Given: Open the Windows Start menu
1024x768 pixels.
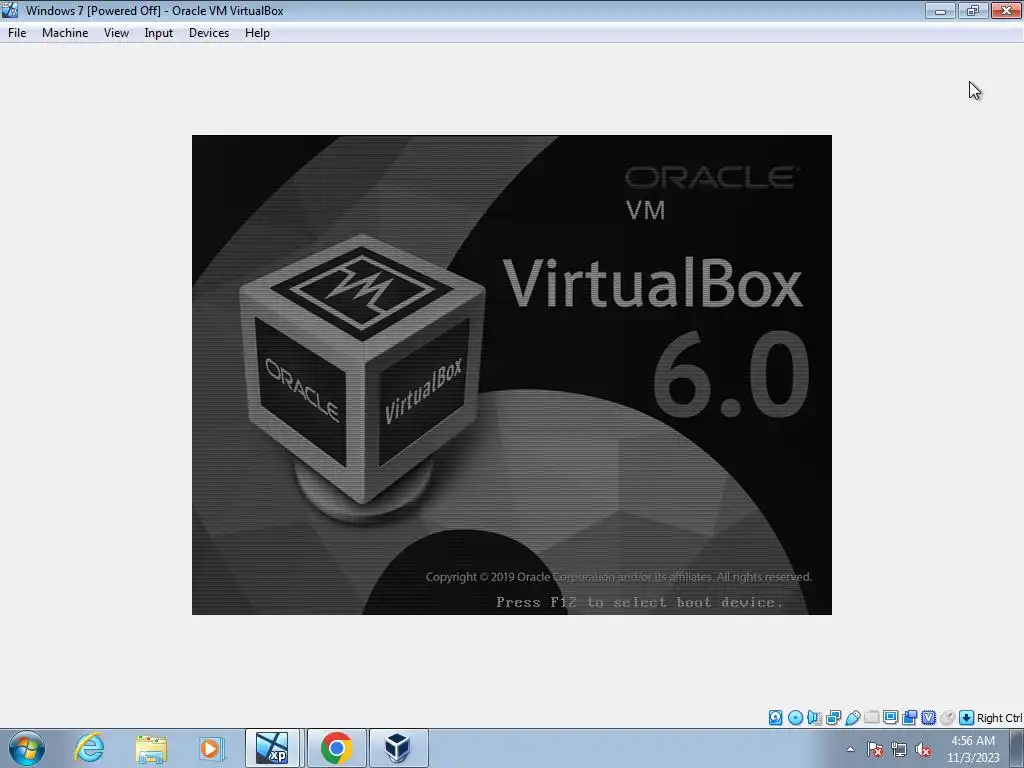Looking at the screenshot, I should [x=27, y=748].
